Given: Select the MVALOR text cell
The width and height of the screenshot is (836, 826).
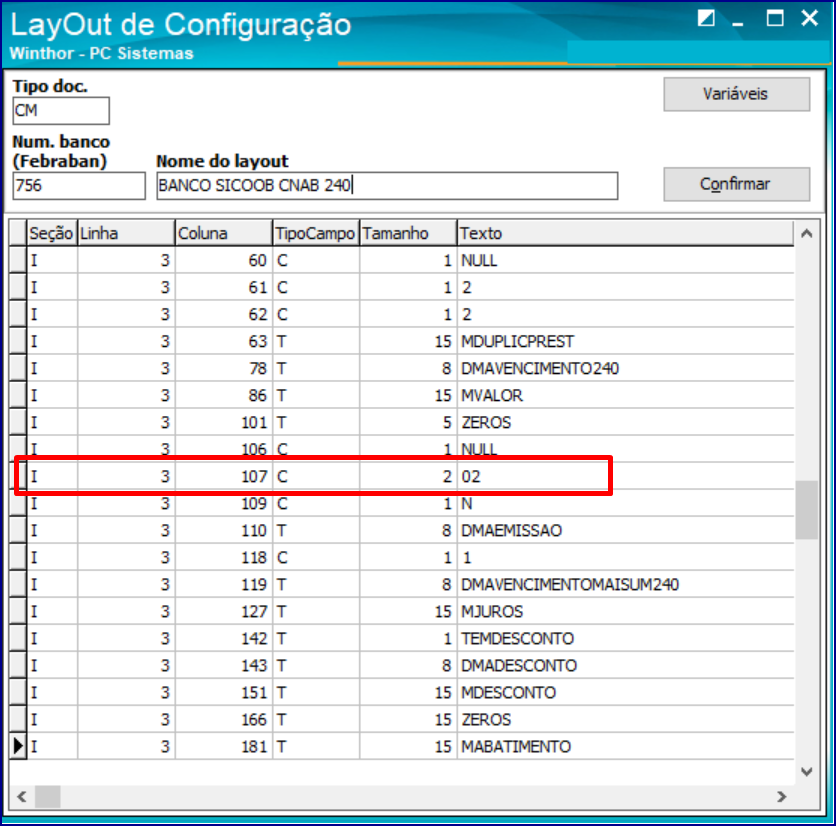Looking at the screenshot, I should pos(625,395).
